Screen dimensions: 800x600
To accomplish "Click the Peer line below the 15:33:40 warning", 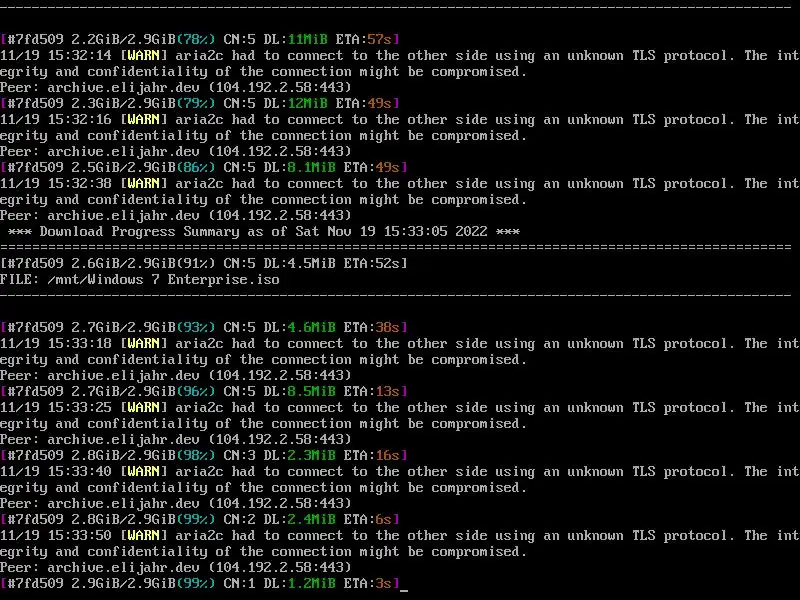I will click(176, 504).
